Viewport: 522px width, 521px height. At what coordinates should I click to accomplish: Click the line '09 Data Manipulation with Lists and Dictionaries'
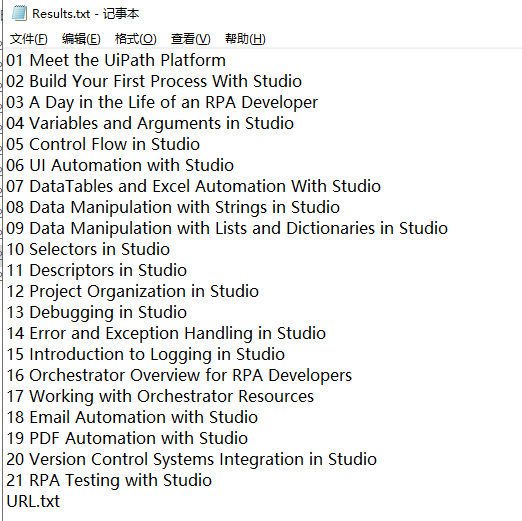[x=227, y=228]
